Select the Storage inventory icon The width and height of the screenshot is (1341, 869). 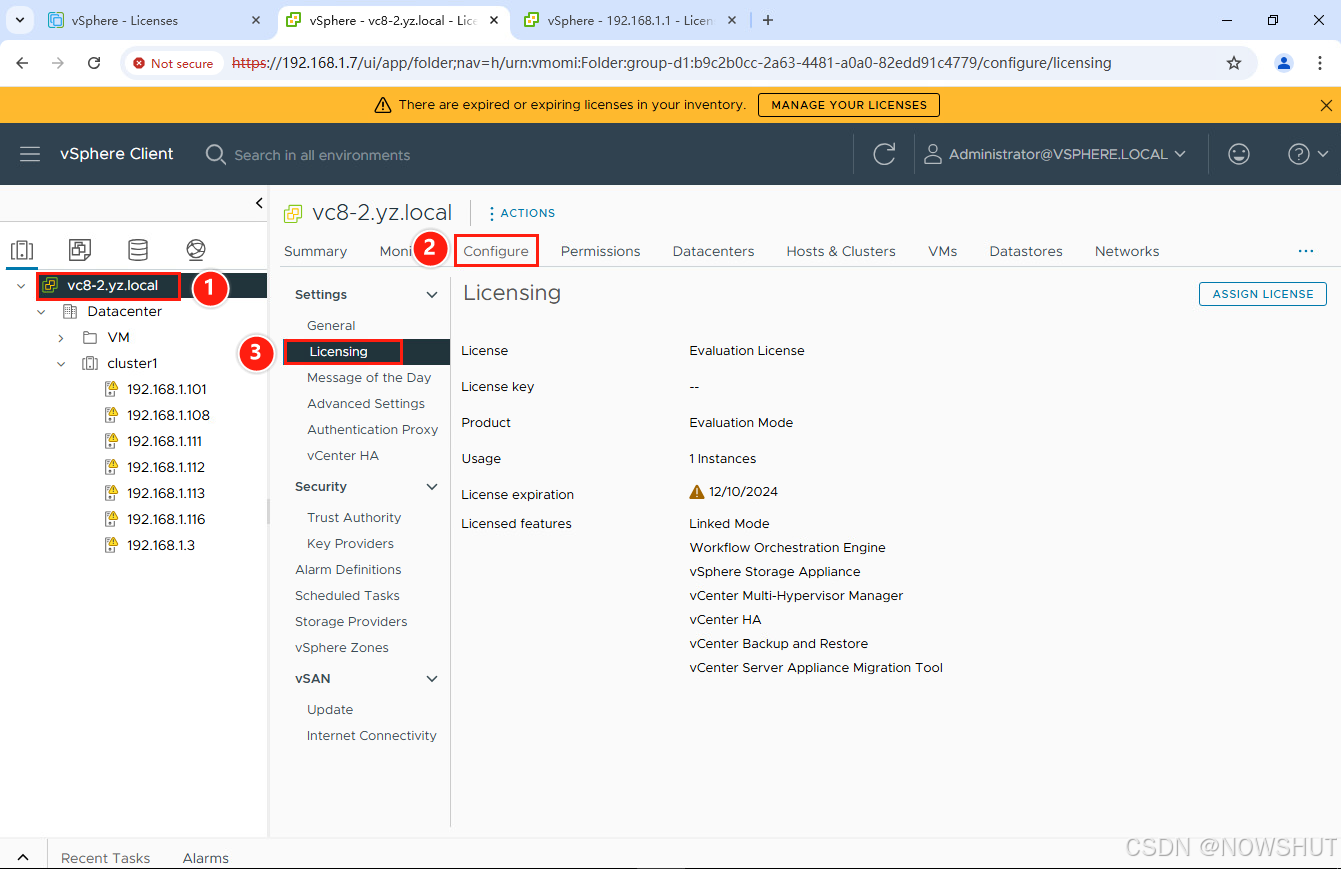138,250
